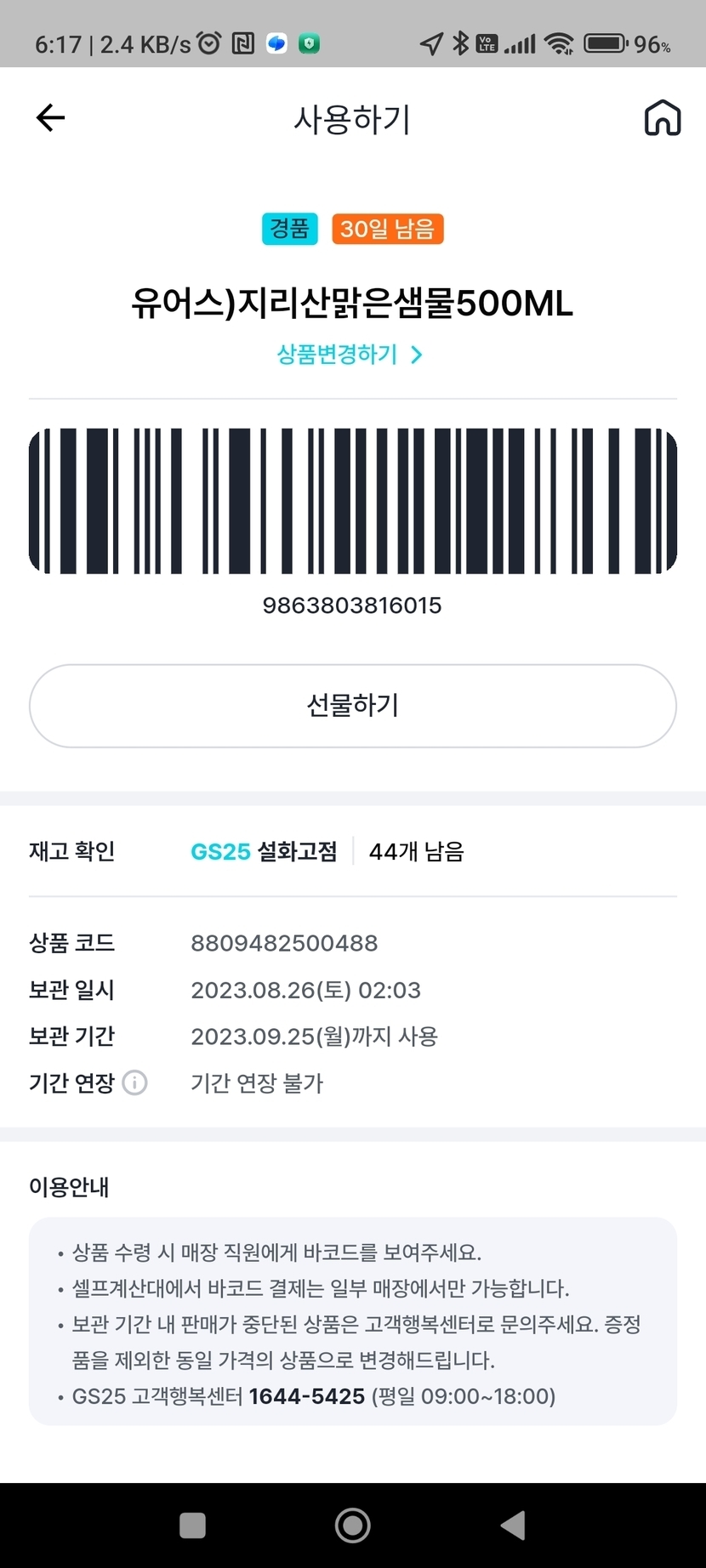Tap the 경품 badge
Image resolution: width=706 pixels, height=1568 pixels.
[x=289, y=229]
